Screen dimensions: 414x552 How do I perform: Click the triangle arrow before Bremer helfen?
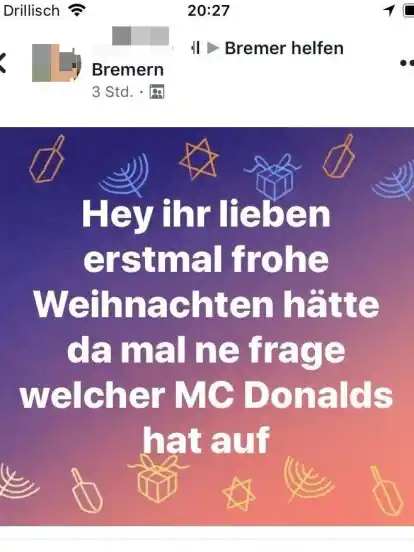(213, 48)
